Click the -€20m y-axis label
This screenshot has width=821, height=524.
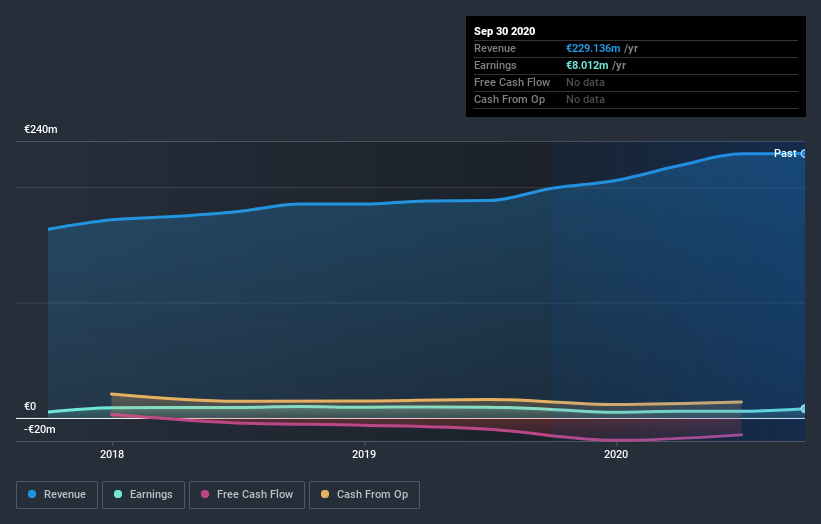point(40,429)
